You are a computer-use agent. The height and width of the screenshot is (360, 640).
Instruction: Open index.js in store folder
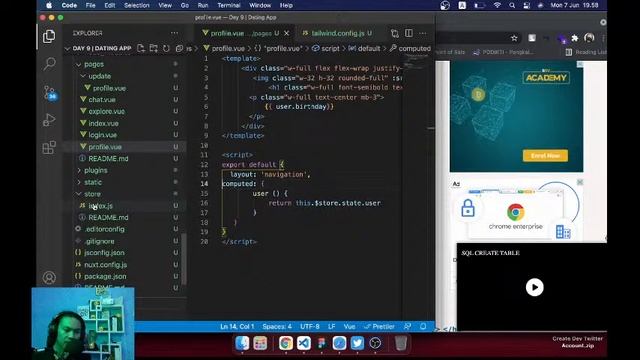(100, 206)
